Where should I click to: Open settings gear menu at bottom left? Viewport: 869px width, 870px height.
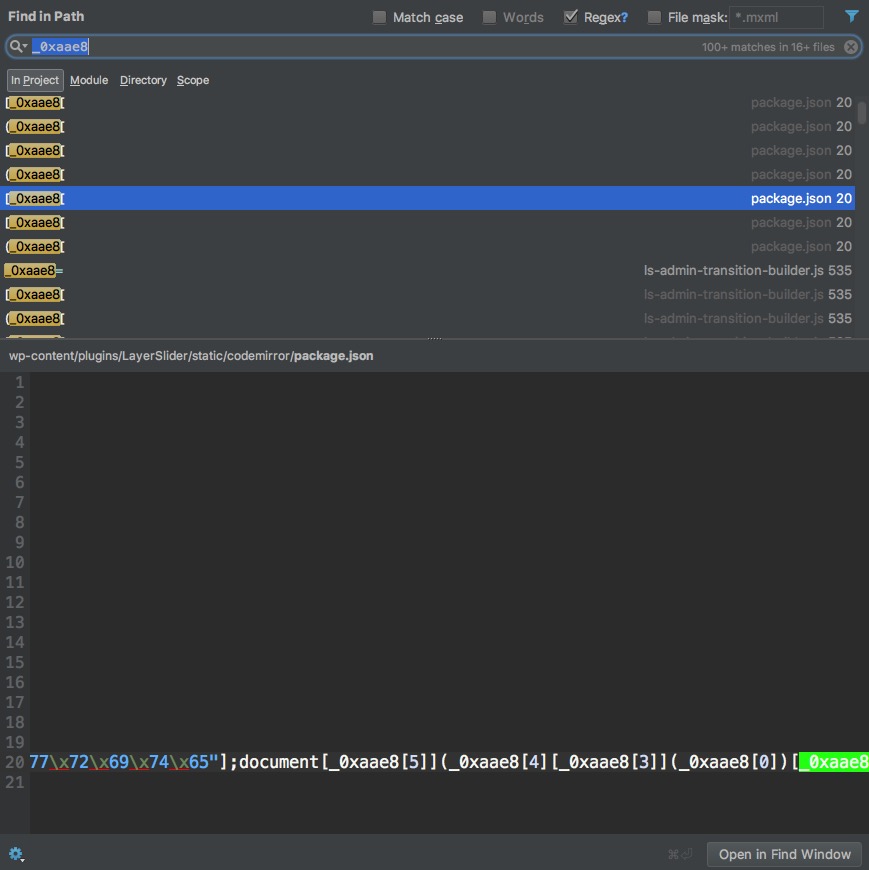click(16, 853)
